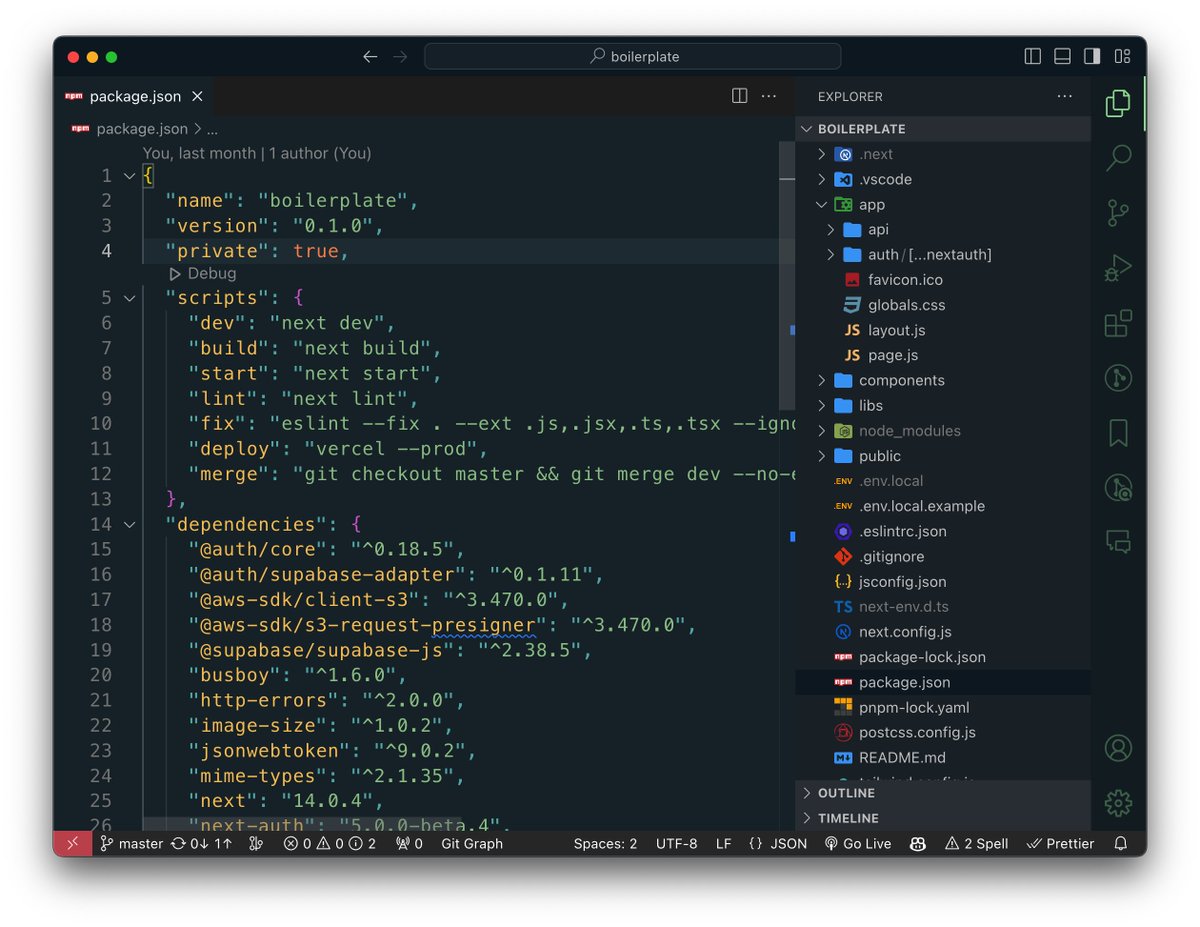The height and width of the screenshot is (927, 1200).
Task: Click the editor vertical scrollbar
Action: tap(788, 275)
